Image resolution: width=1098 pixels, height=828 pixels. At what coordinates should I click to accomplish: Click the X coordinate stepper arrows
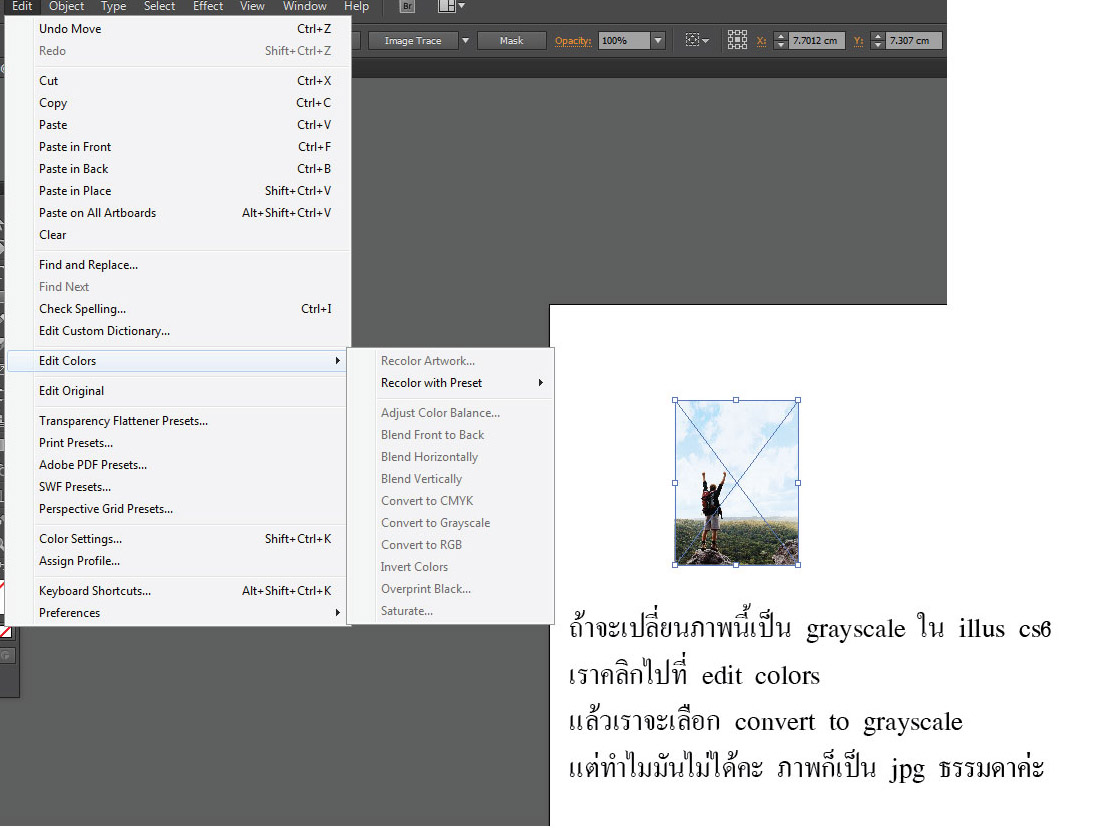(x=779, y=41)
